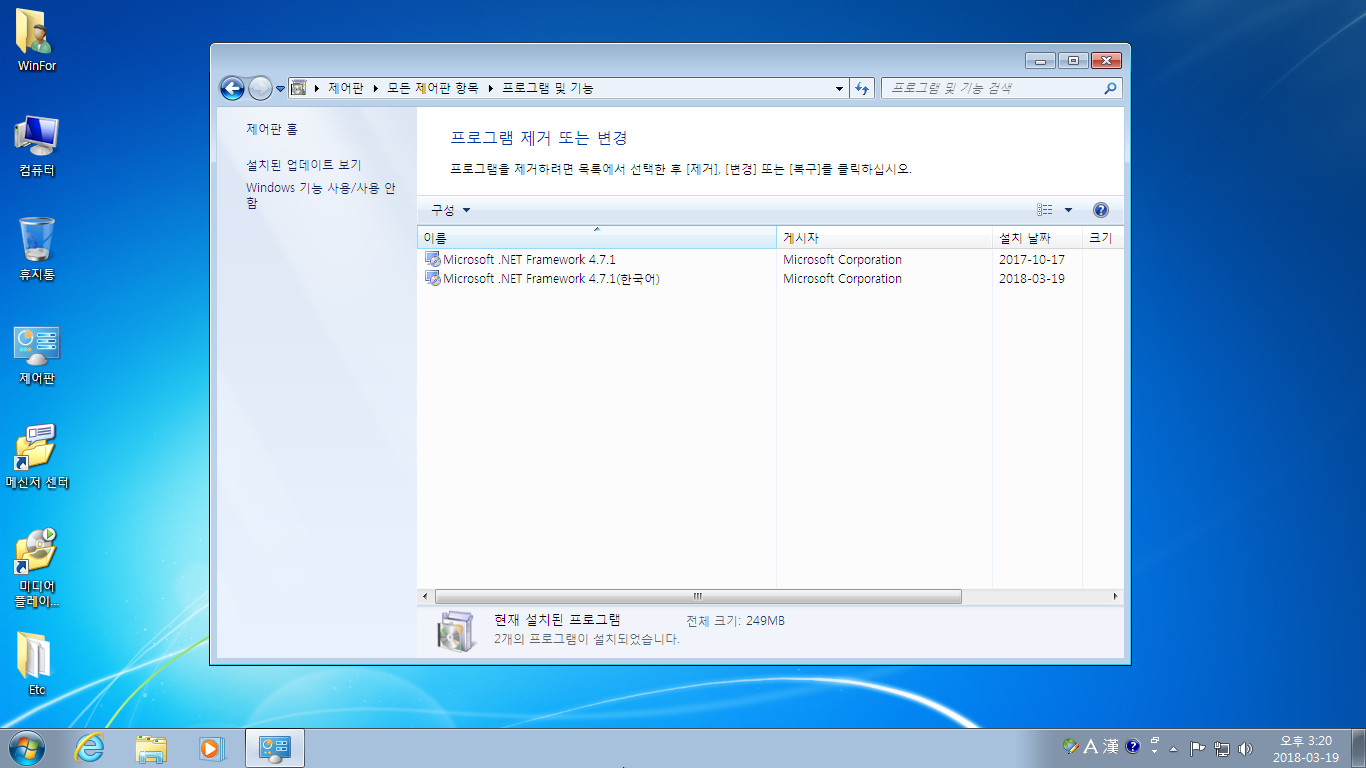Image resolution: width=1366 pixels, height=768 pixels.
Task: Sort by the 이름 column header
Action: 596,238
